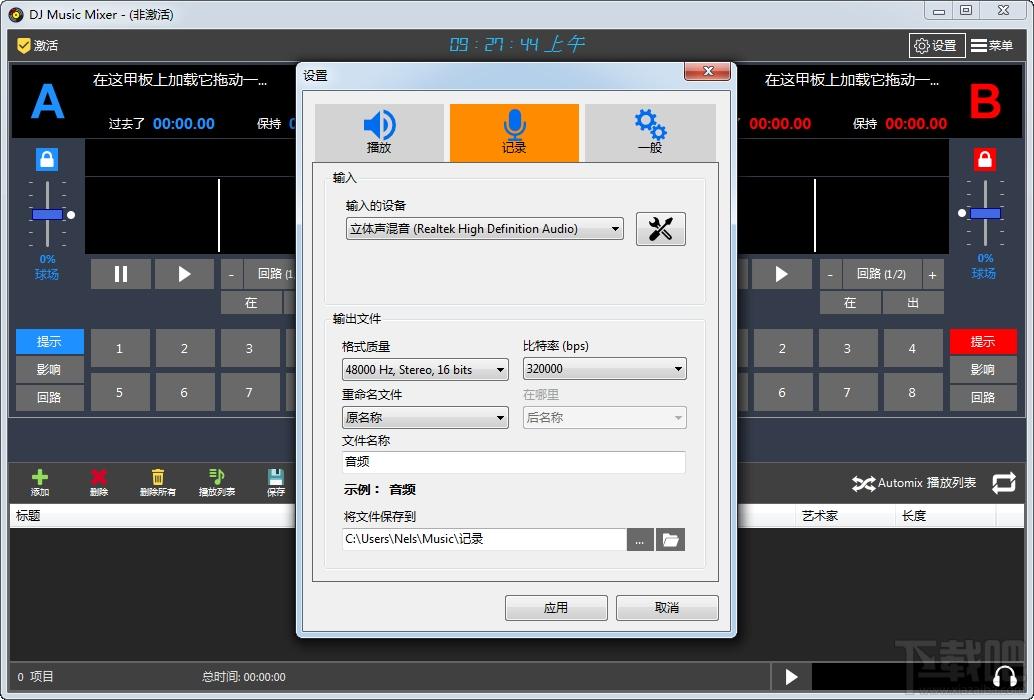Open the save folder icon
Image resolution: width=1034 pixels, height=700 pixels.
click(670, 540)
